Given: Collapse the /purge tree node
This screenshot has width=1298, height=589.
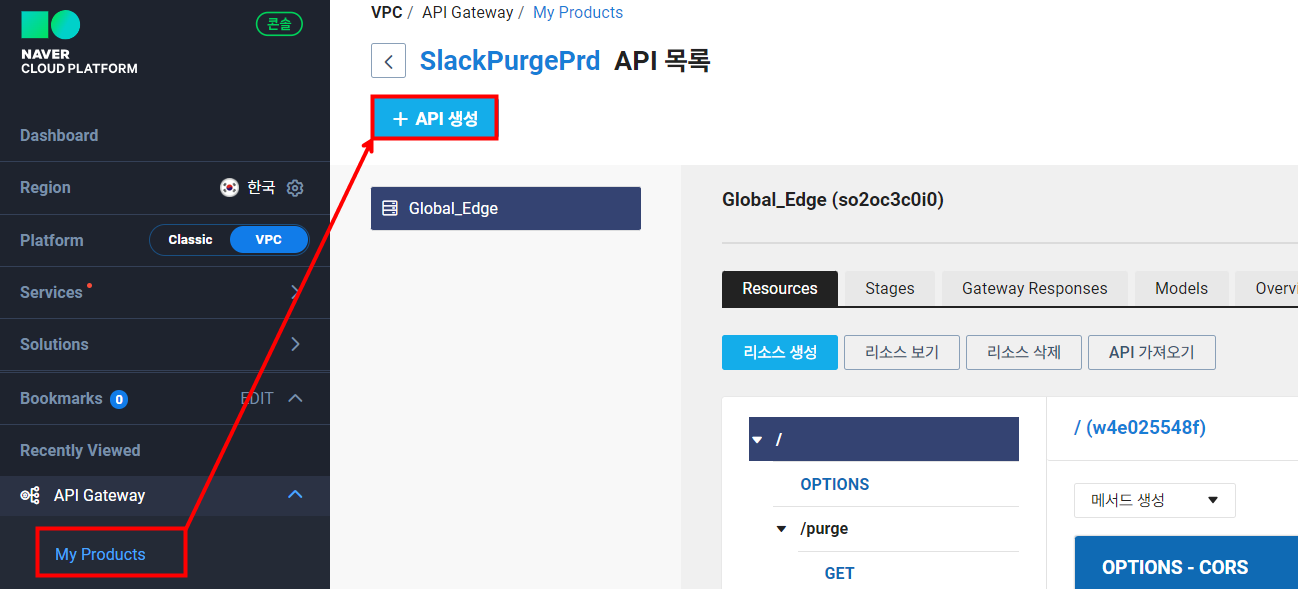Looking at the screenshot, I should click(x=782, y=529).
